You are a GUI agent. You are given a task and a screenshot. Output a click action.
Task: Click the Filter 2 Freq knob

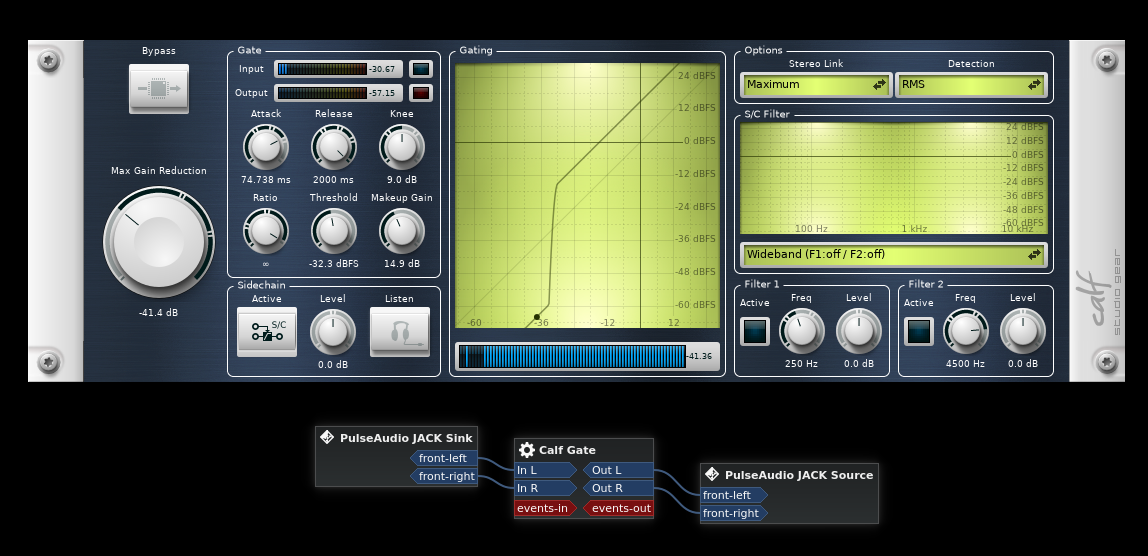pos(966,330)
